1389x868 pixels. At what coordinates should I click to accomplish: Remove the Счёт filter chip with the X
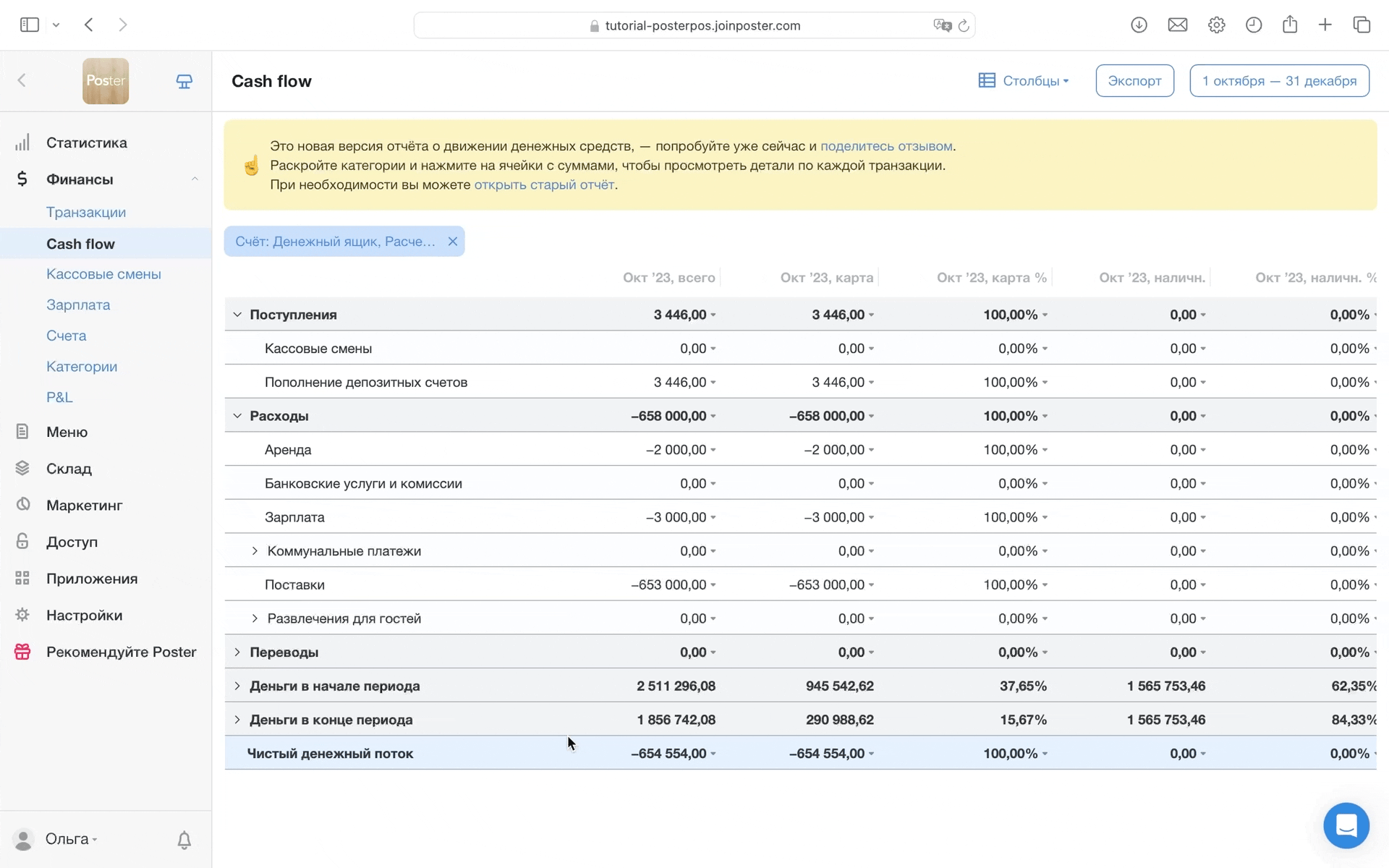tap(453, 242)
